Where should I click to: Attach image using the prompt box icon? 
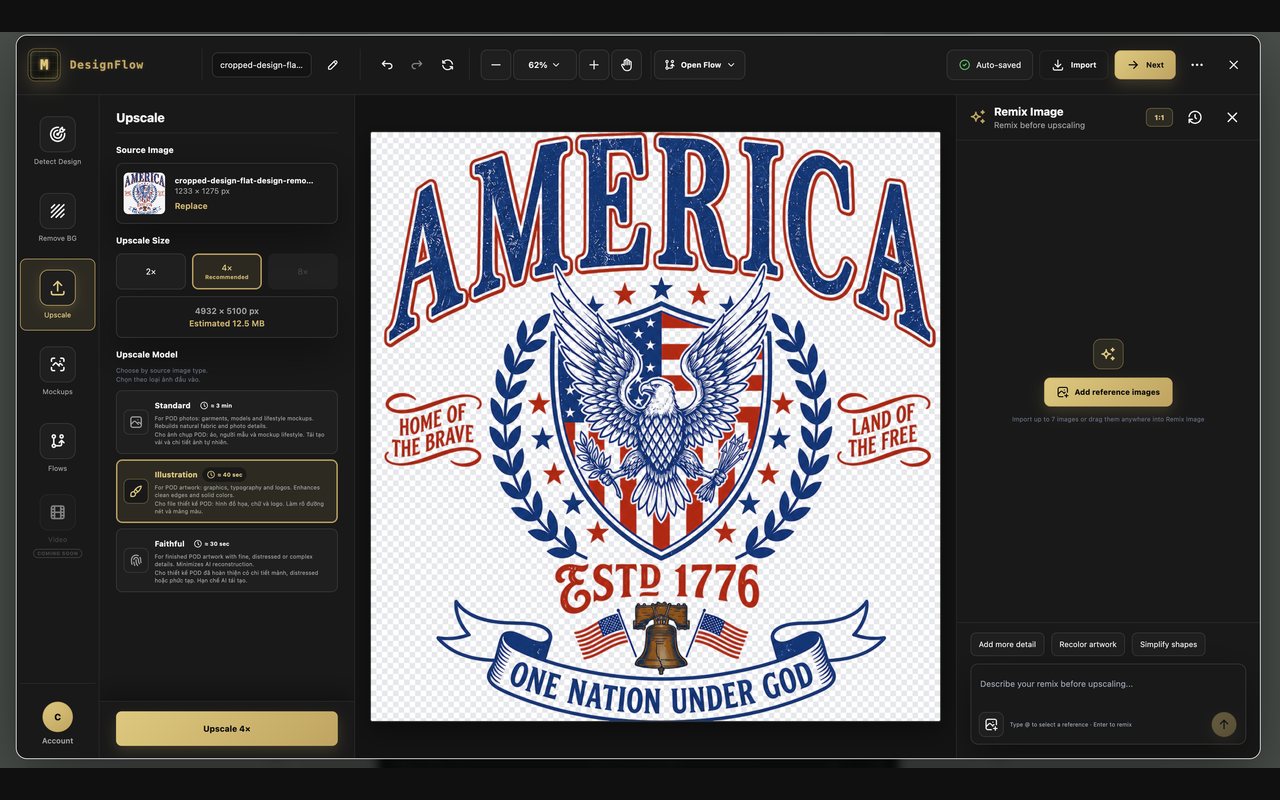[x=991, y=724]
